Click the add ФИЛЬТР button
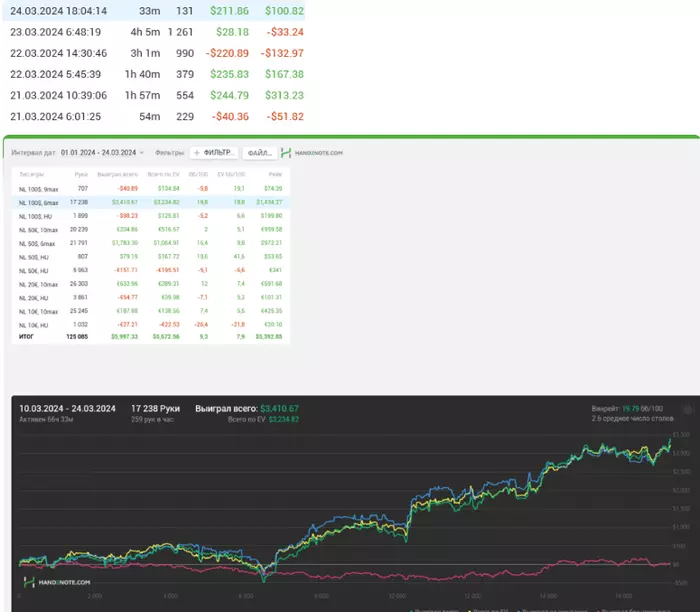700x612 pixels. coord(214,153)
